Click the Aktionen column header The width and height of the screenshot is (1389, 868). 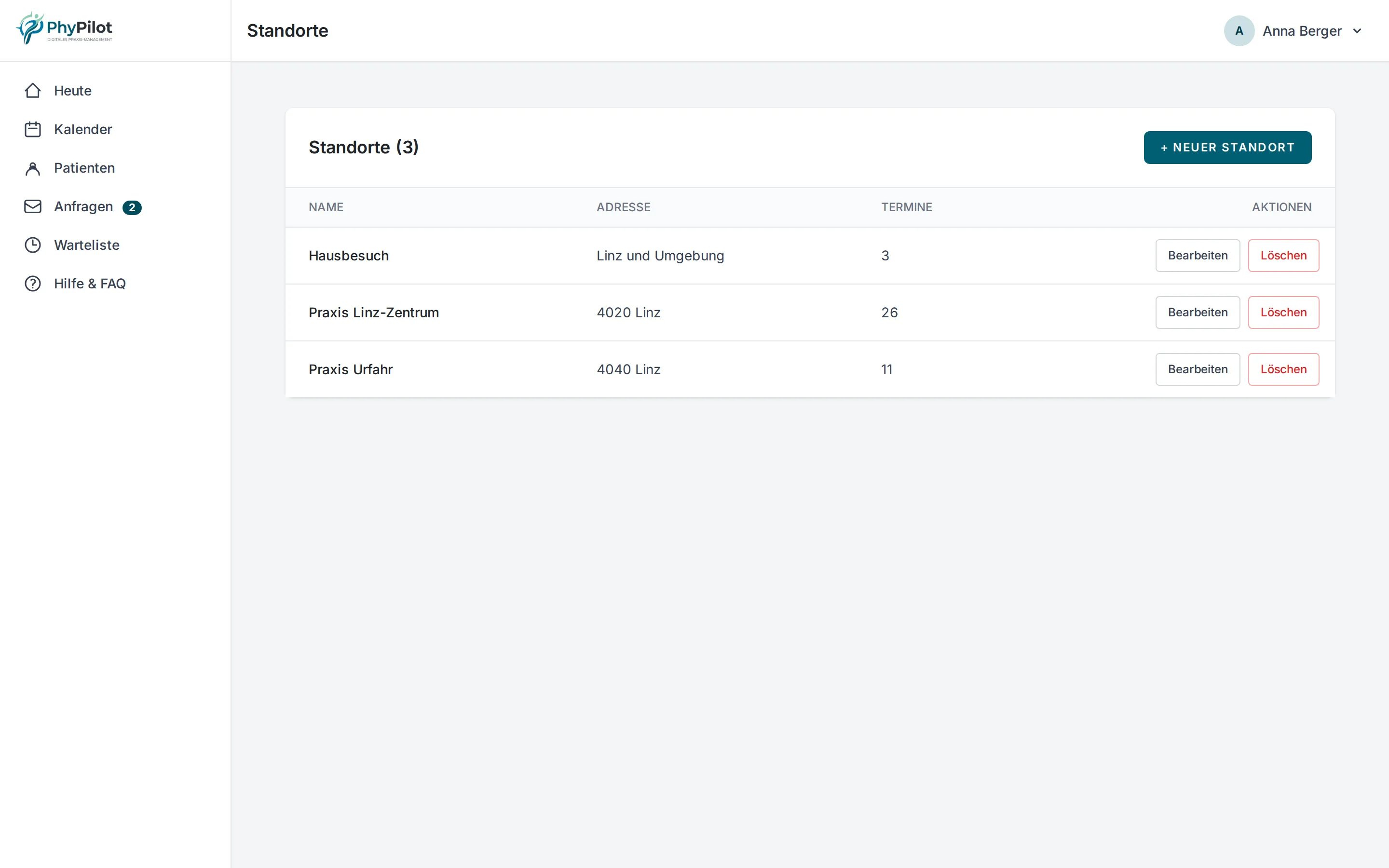1281,207
